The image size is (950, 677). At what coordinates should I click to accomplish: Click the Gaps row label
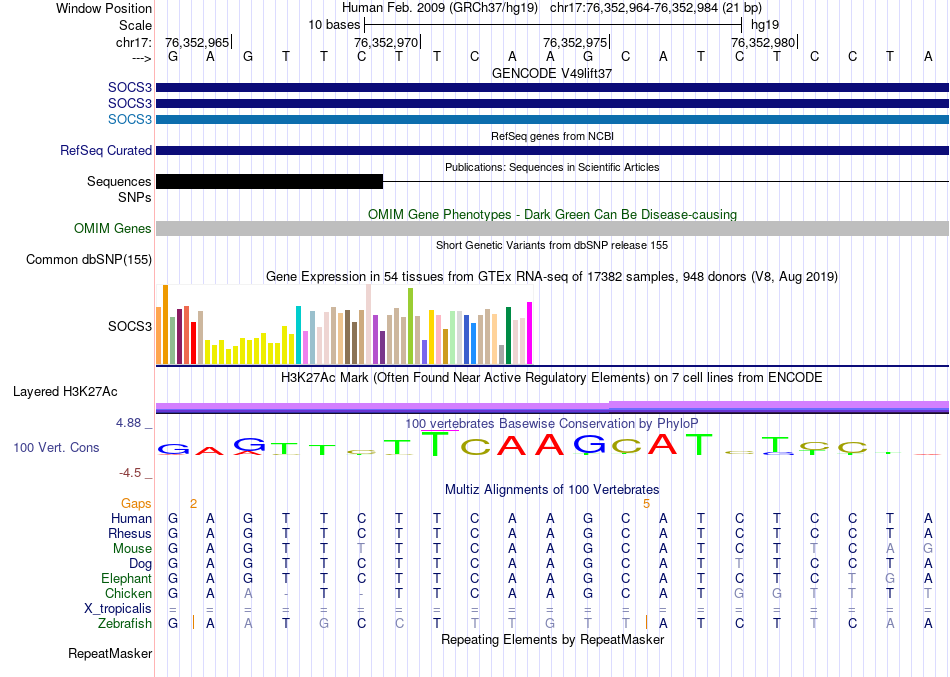coord(136,504)
